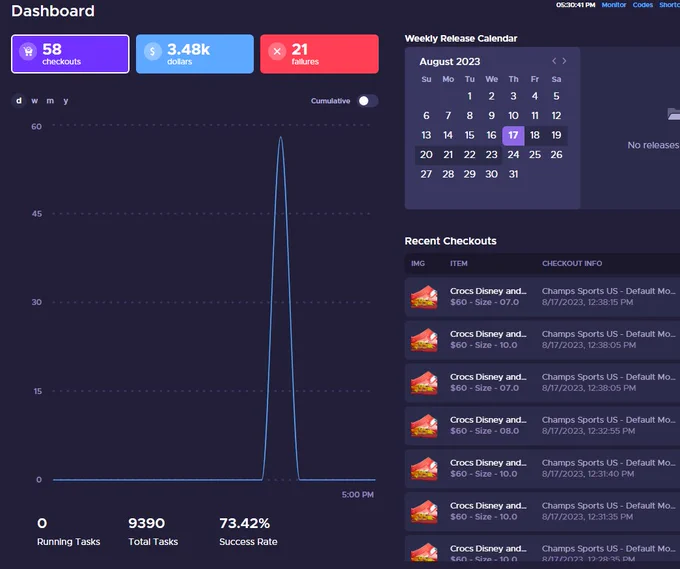Select August 27 in the calendar
The height and width of the screenshot is (569, 680).
pos(426,174)
